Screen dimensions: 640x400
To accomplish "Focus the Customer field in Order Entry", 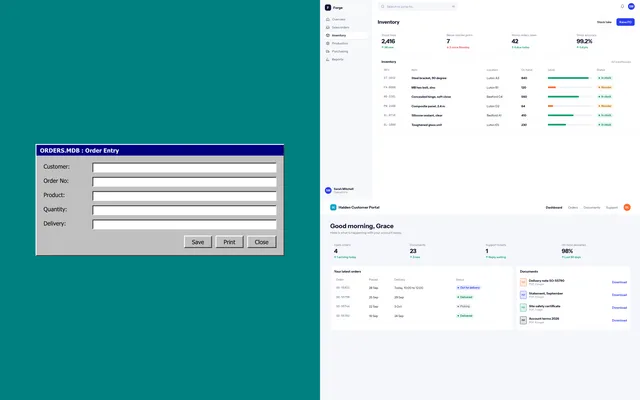I will [184, 168].
